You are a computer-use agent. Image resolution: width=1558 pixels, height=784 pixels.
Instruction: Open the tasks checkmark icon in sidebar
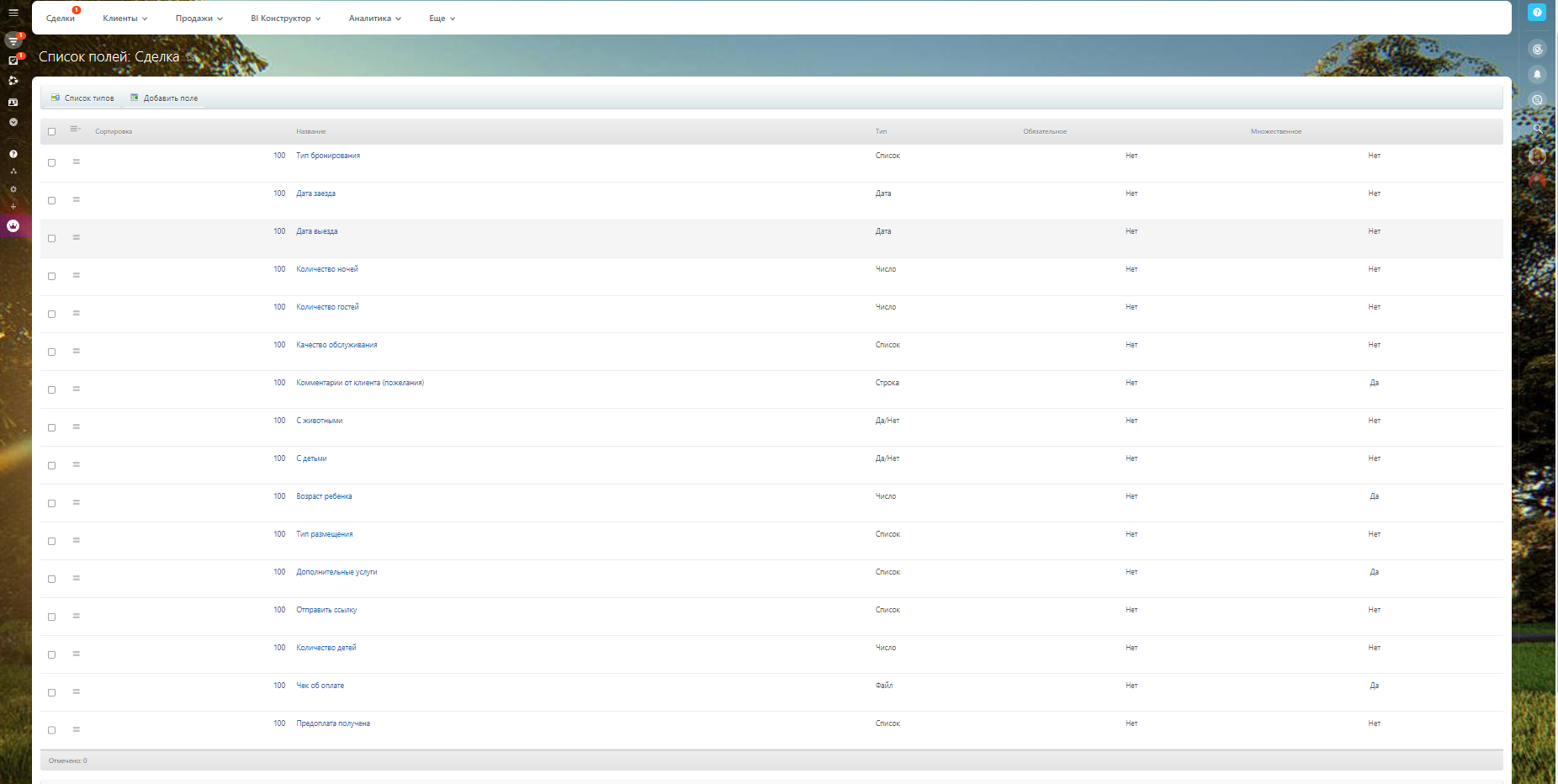[x=13, y=61]
